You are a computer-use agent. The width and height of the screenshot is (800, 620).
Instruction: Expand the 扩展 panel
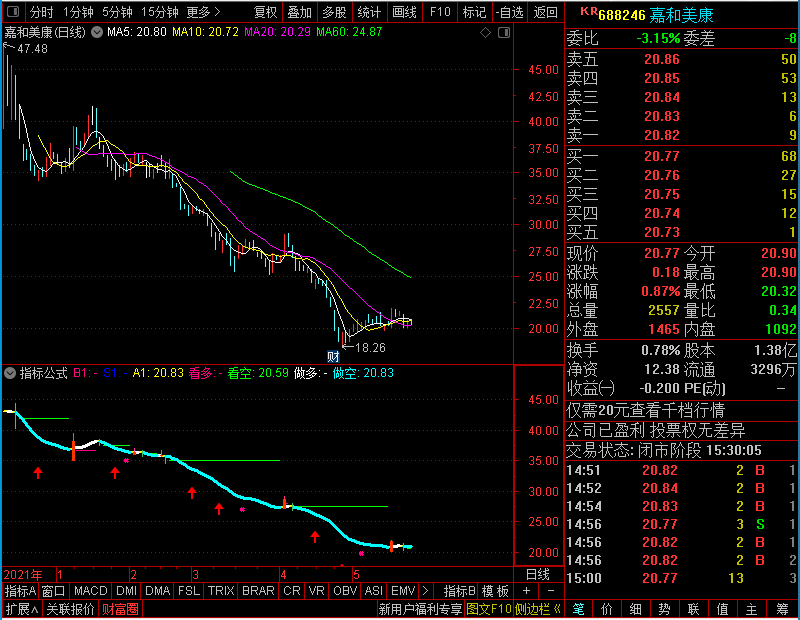point(22,609)
